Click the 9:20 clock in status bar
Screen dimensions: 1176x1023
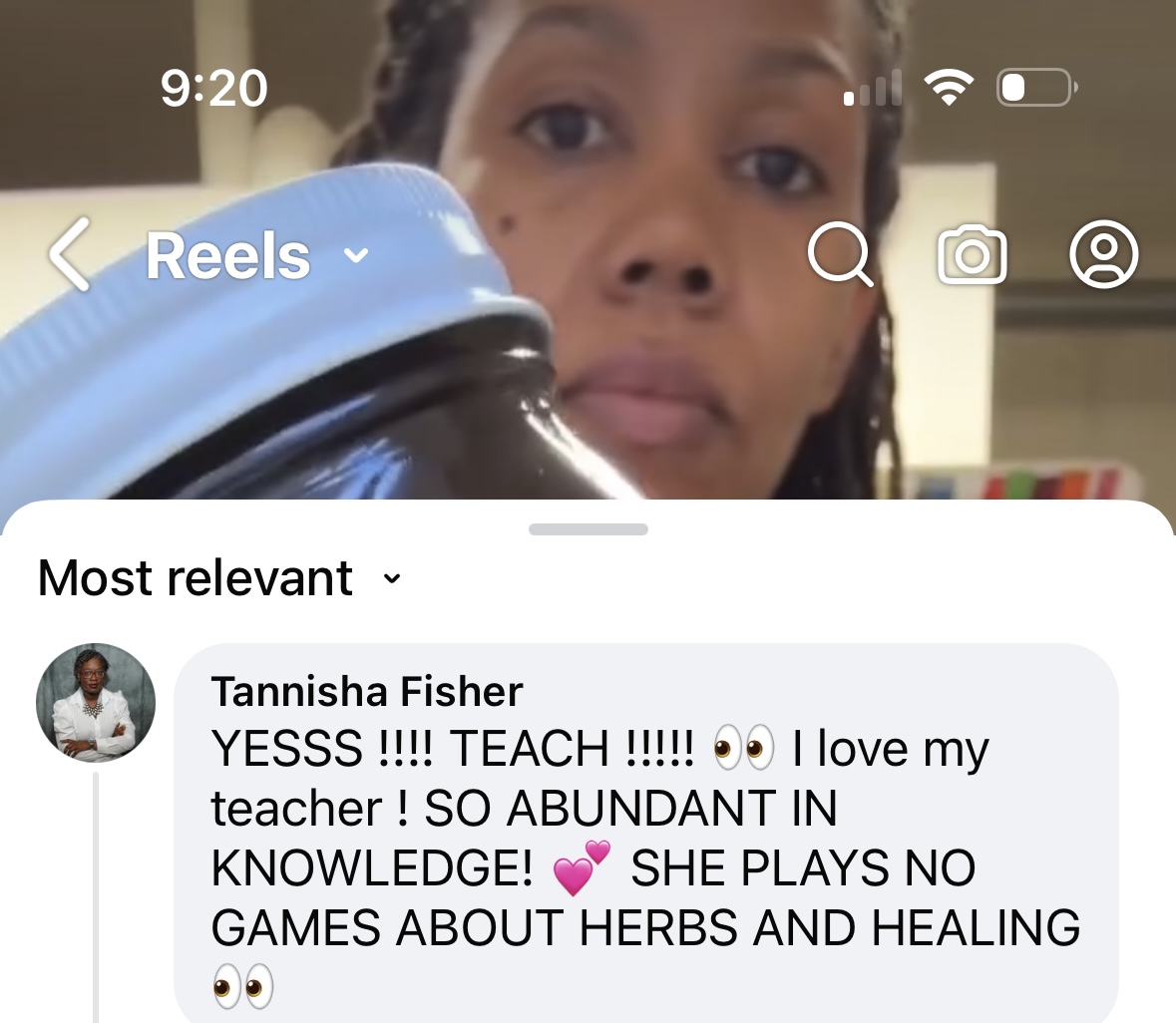point(213,89)
